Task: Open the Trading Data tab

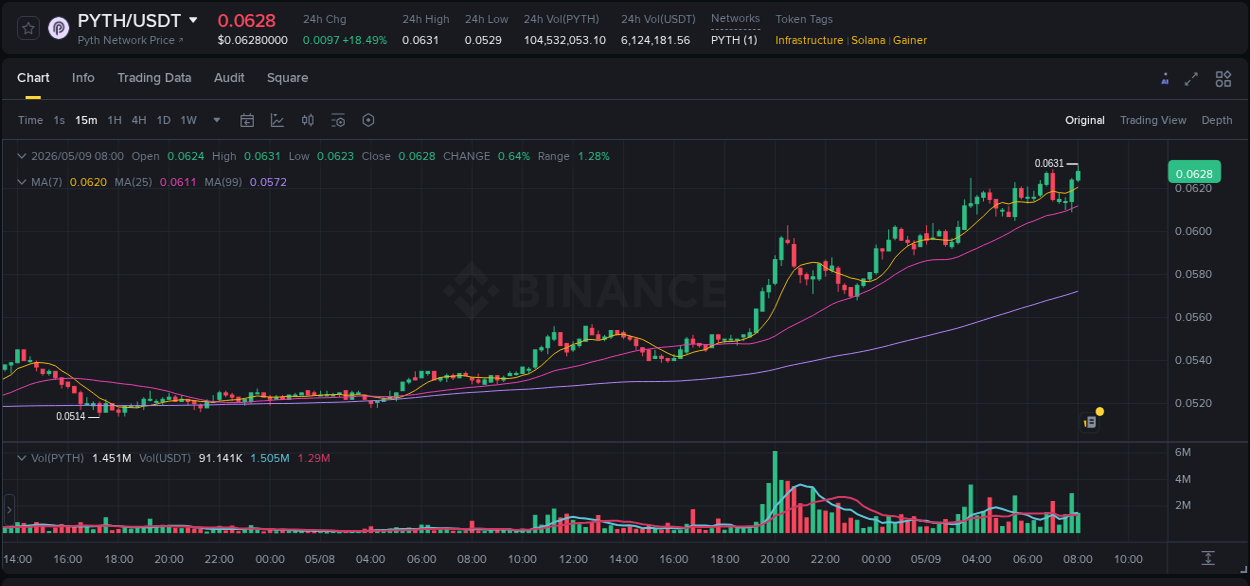Action: [x=154, y=78]
